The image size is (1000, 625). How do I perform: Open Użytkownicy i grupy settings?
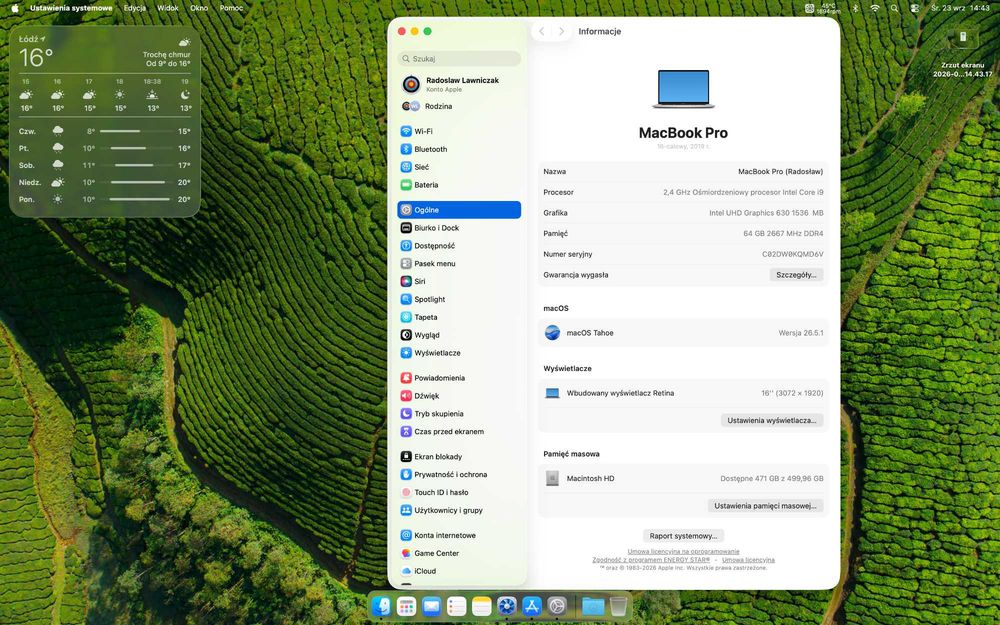coord(459,510)
